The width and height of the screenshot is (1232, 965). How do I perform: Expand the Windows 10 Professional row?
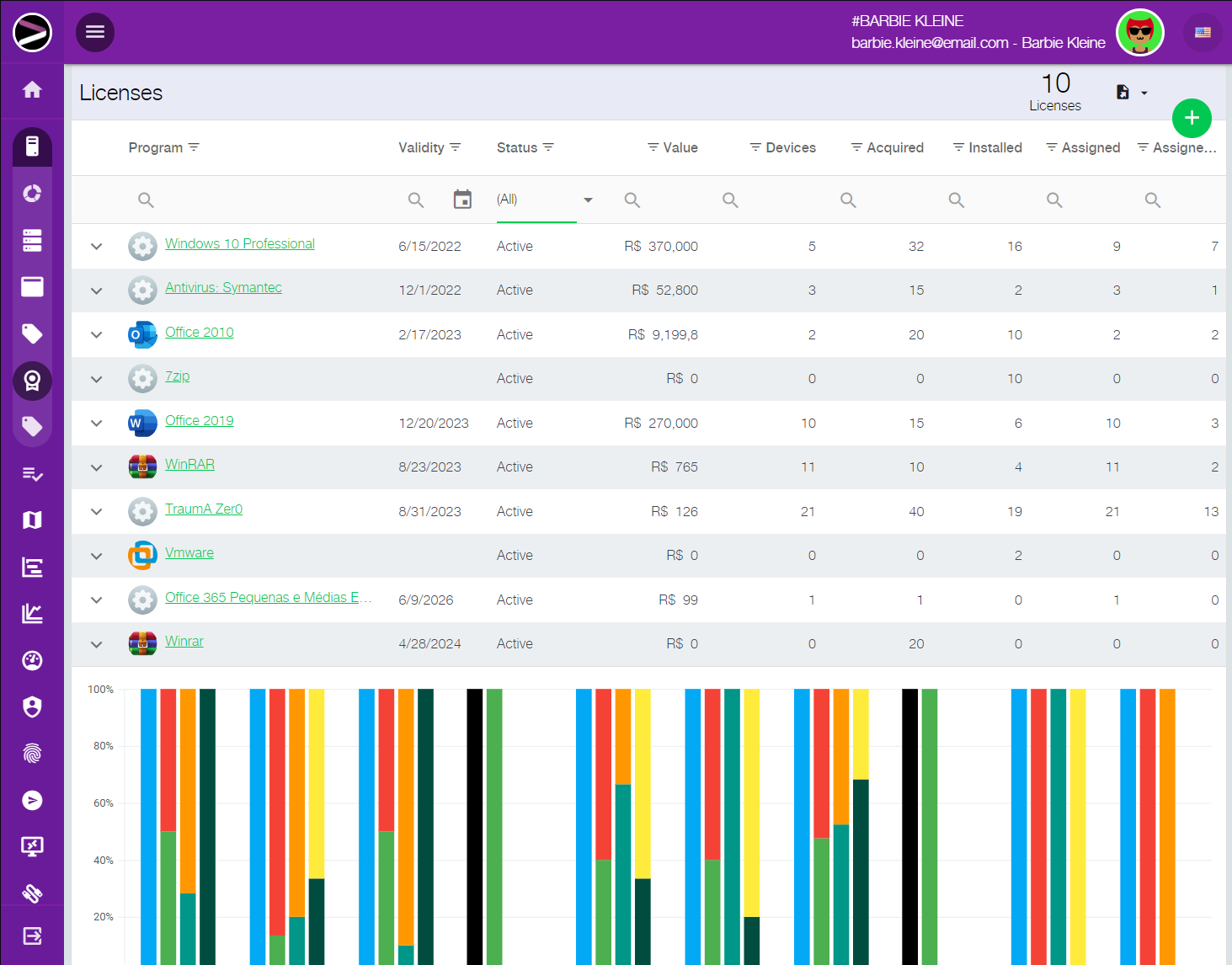pos(97,247)
